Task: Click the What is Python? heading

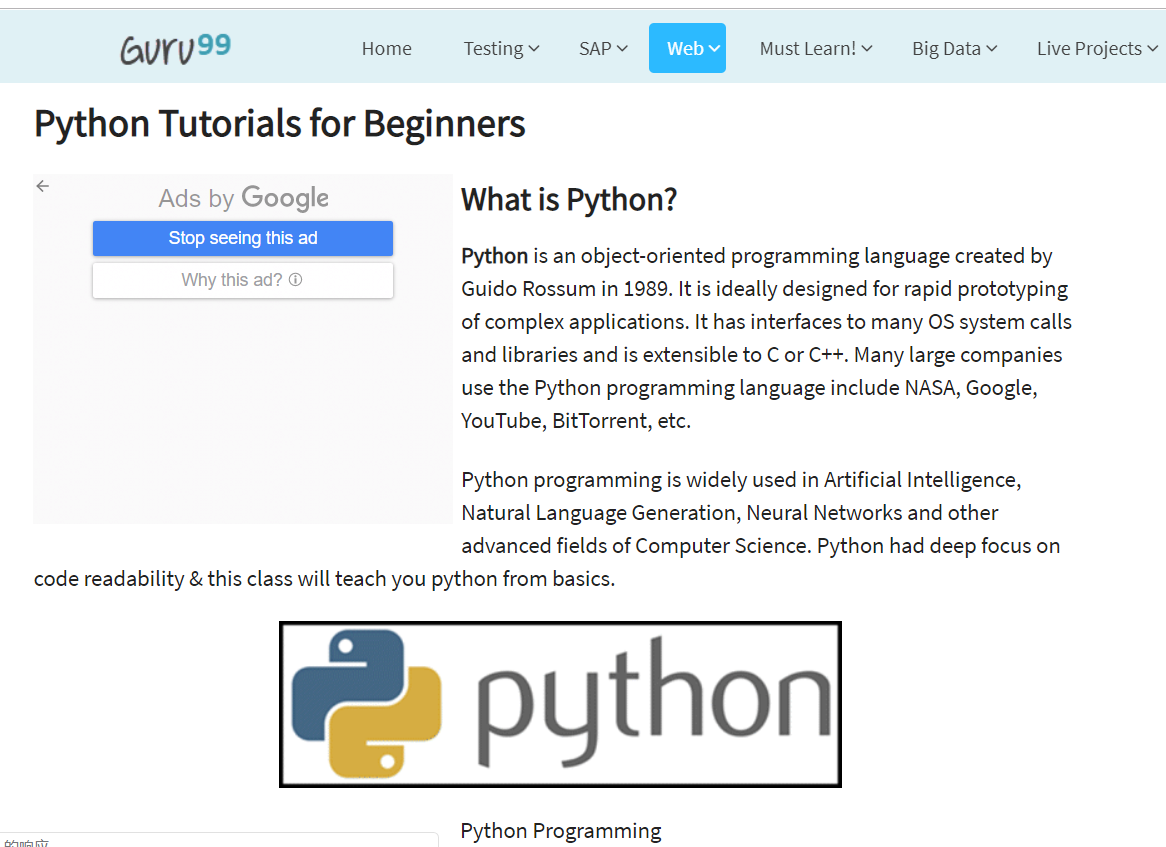Action: [x=569, y=200]
